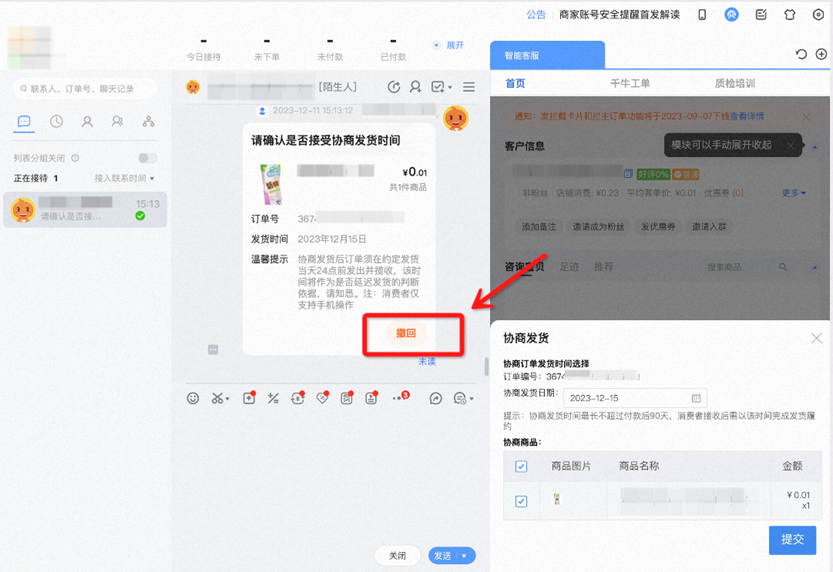Open the dropdown arrow on 发送 button
Viewport: 833px width, 572px height.
(x=464, y=556)
